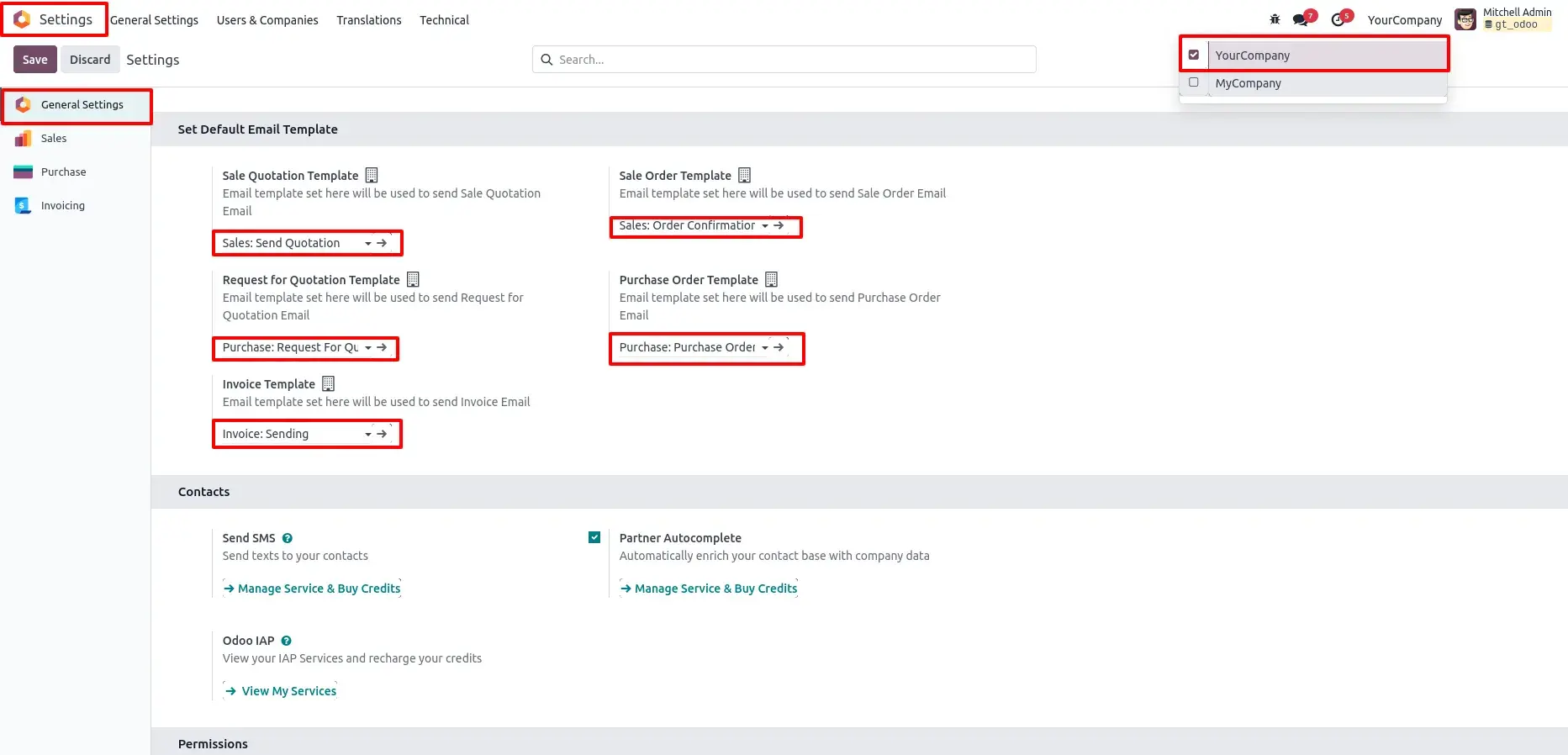Expand the Purchase: Request For Quotation template dropdown

368,347
